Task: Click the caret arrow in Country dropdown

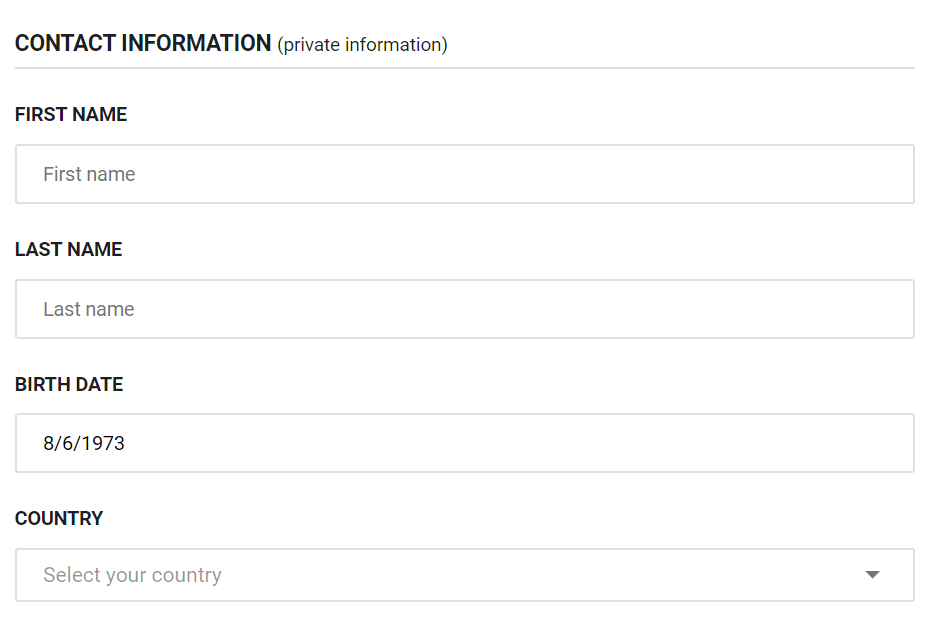Action: point(872,575)
